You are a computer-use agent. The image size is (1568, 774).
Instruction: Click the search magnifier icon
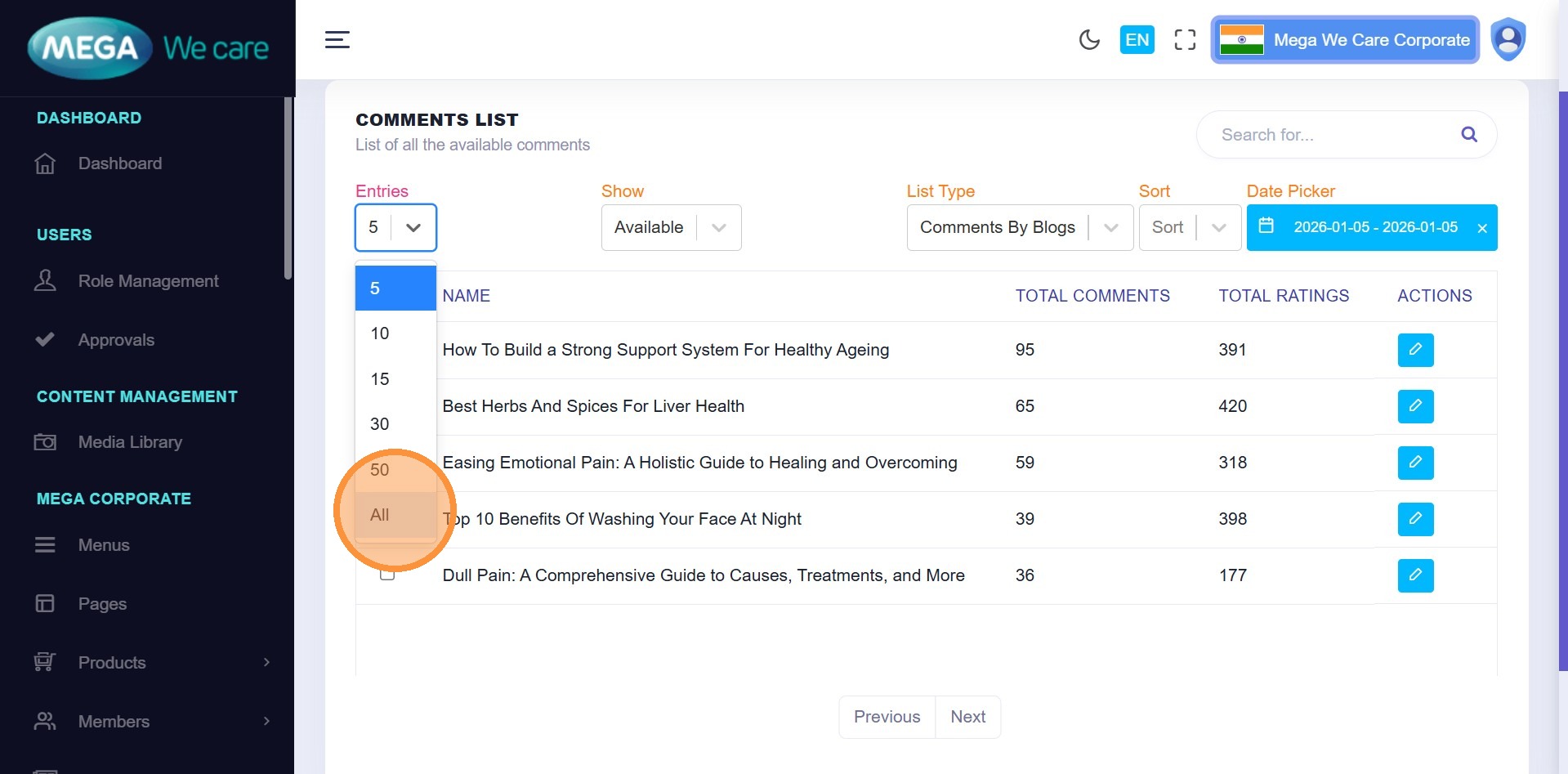click(x=1468, y=135)
